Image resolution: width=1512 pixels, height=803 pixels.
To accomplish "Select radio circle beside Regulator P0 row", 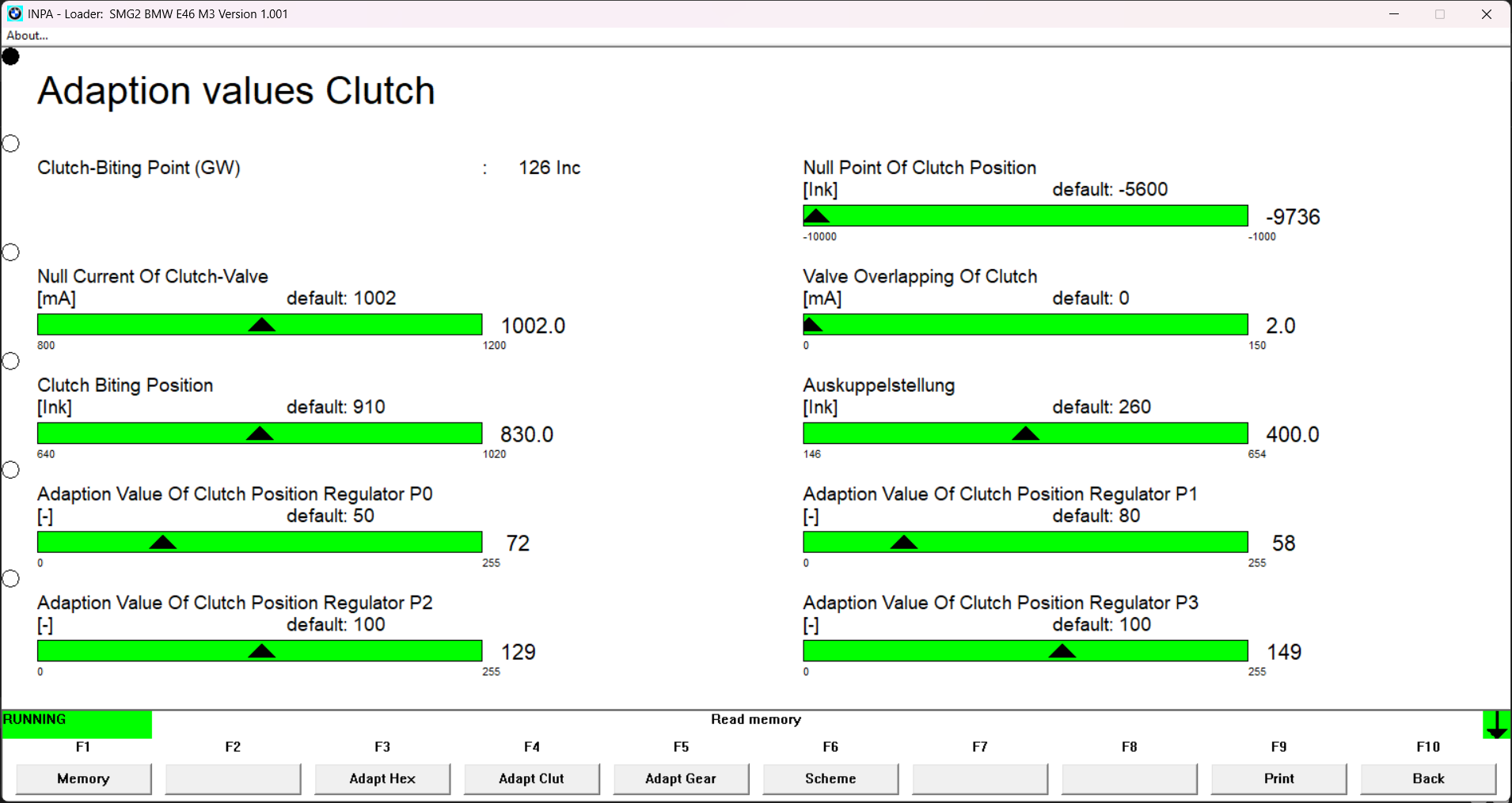I will pos(10,470).
